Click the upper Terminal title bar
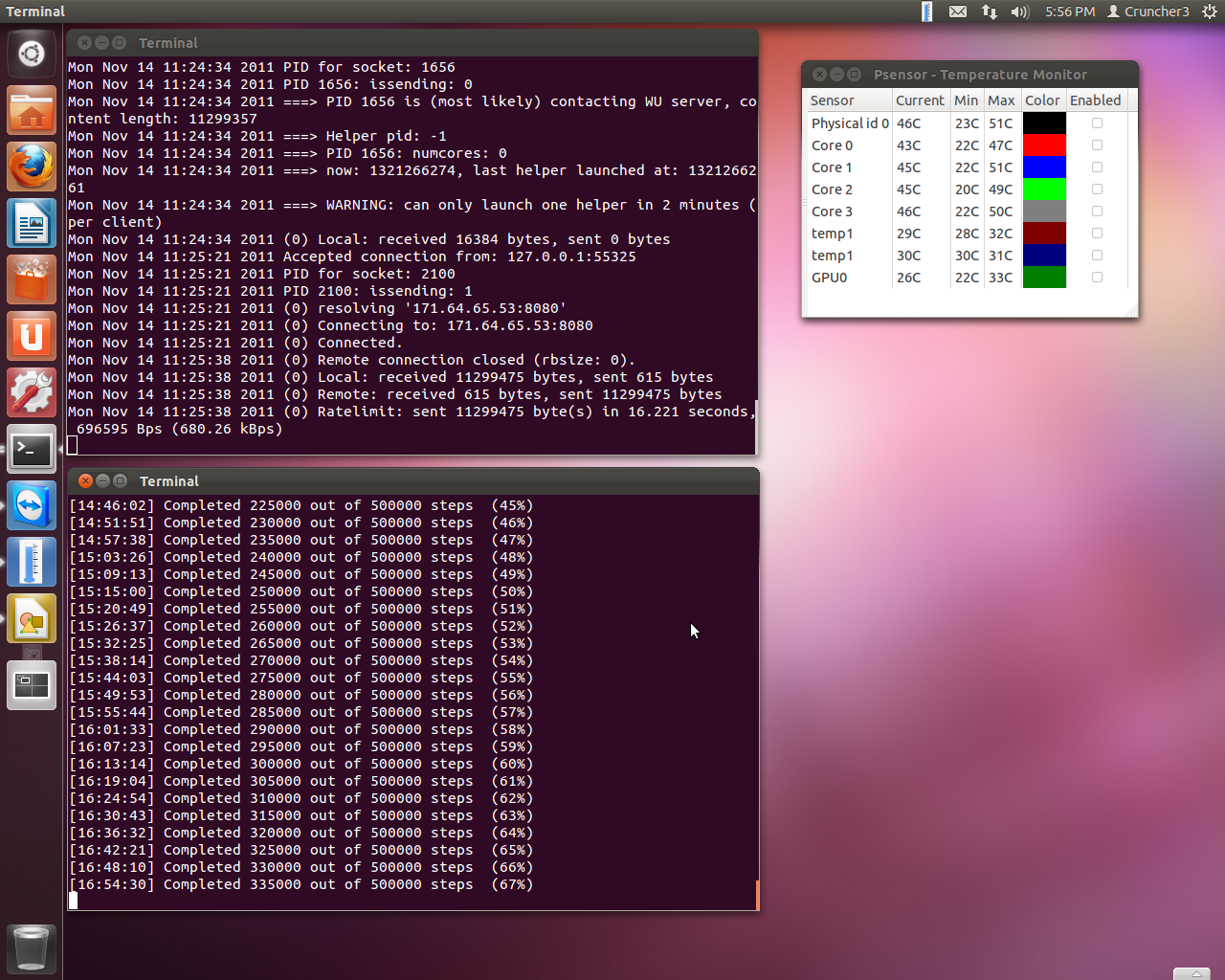1225x980 pixels. [x=412, y=42]
